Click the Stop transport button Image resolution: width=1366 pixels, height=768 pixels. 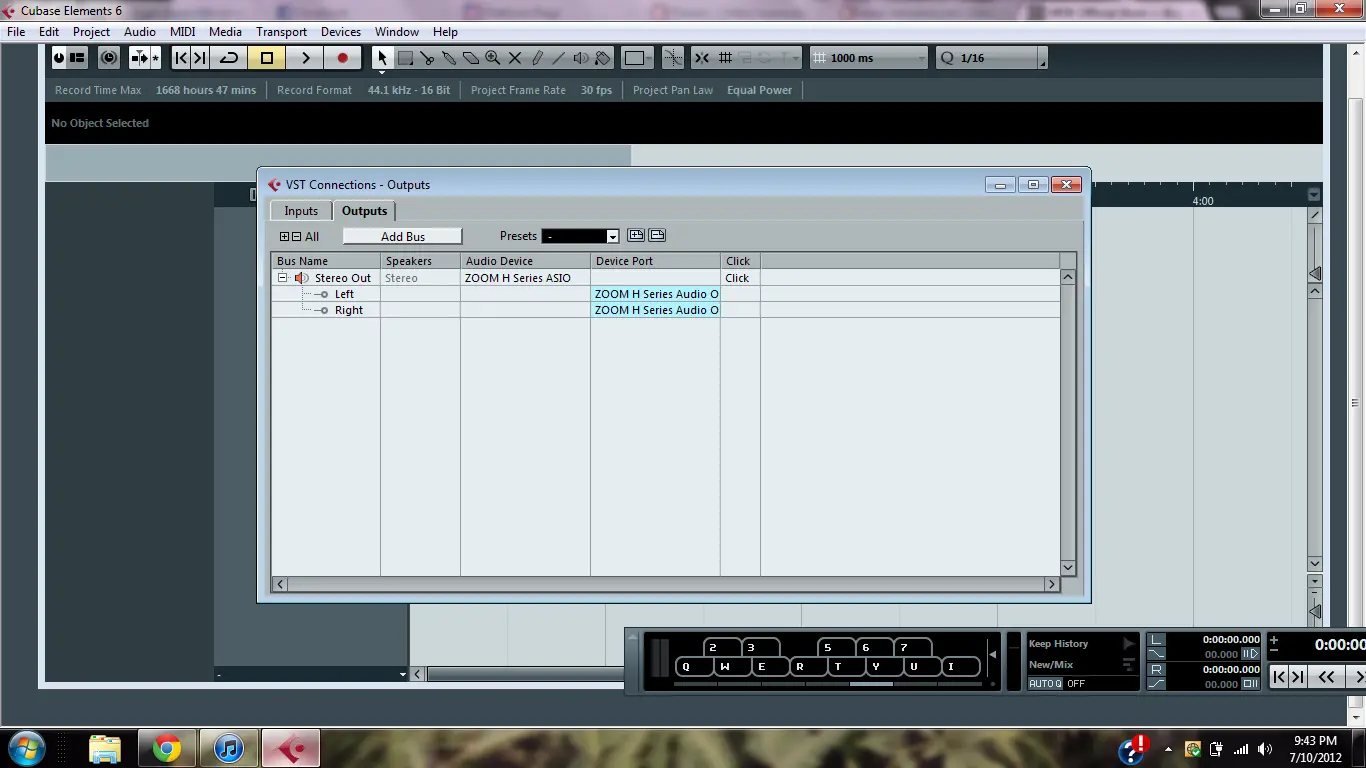pyautogui.click(x=267, y=58)
